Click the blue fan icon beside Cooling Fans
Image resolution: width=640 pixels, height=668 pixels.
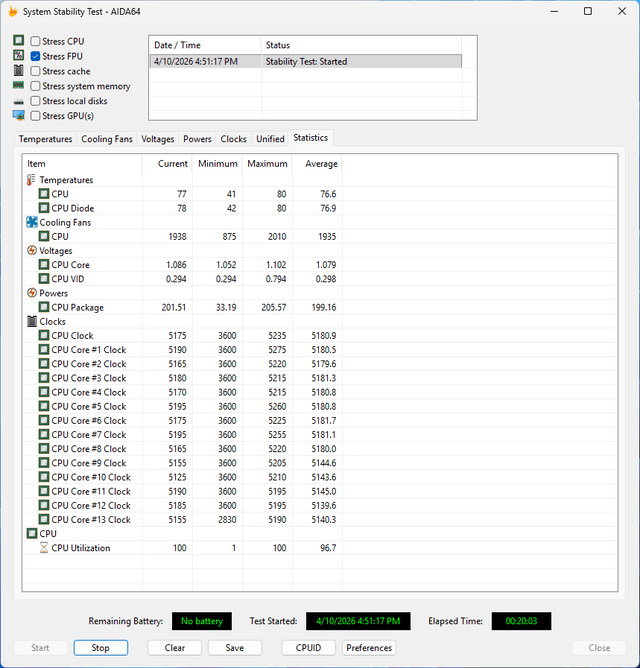32,222
